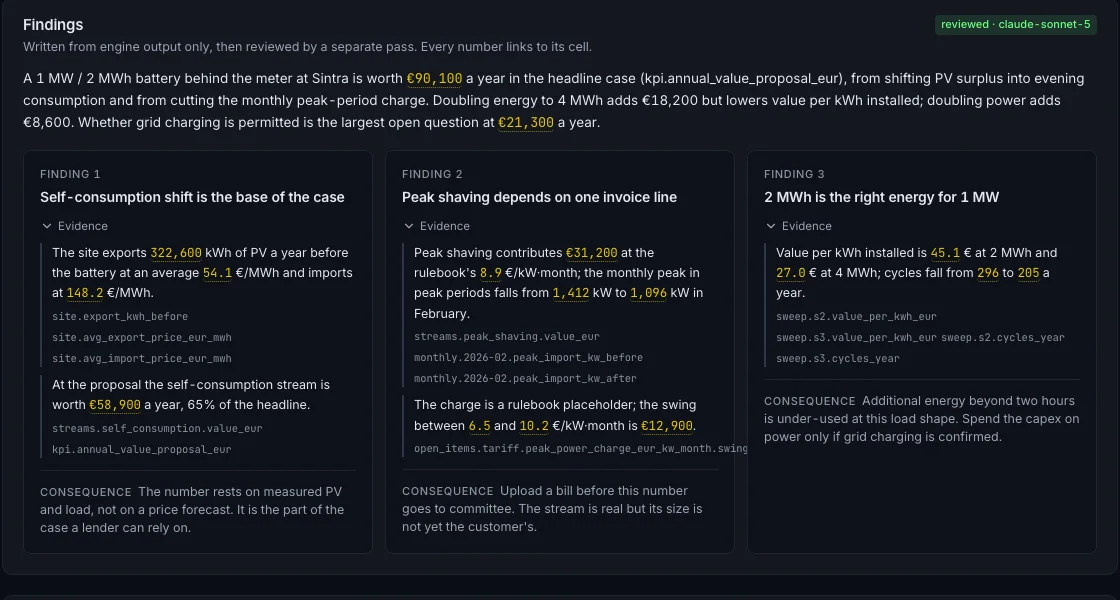Viewport: 1120px width, 600px height.
Task: Open the €21,300 grid charging value link
Action: pyautogui.click(x=526, y=122)
